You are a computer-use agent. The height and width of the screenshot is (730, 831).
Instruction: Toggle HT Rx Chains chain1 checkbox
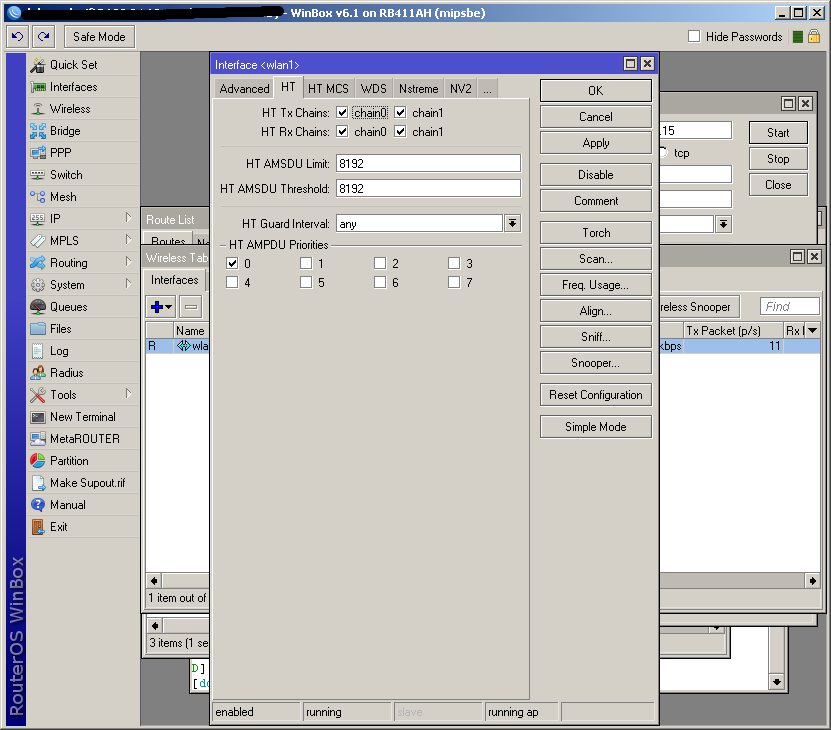401,131
